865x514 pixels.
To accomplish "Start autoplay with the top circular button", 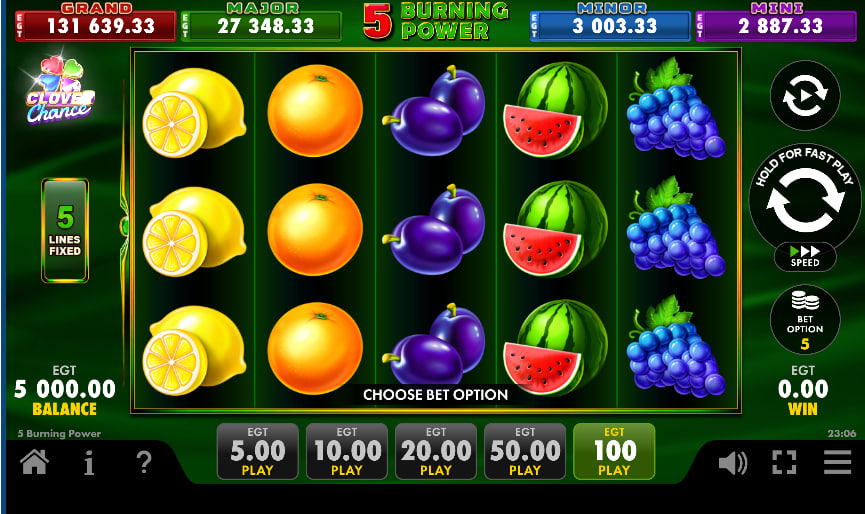I will [x=805, y=95].
